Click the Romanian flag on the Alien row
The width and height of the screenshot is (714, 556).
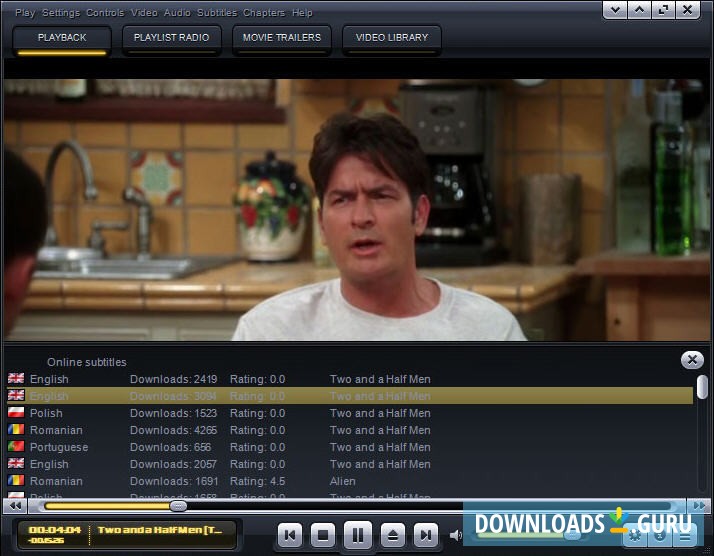(x=16, y=480)
